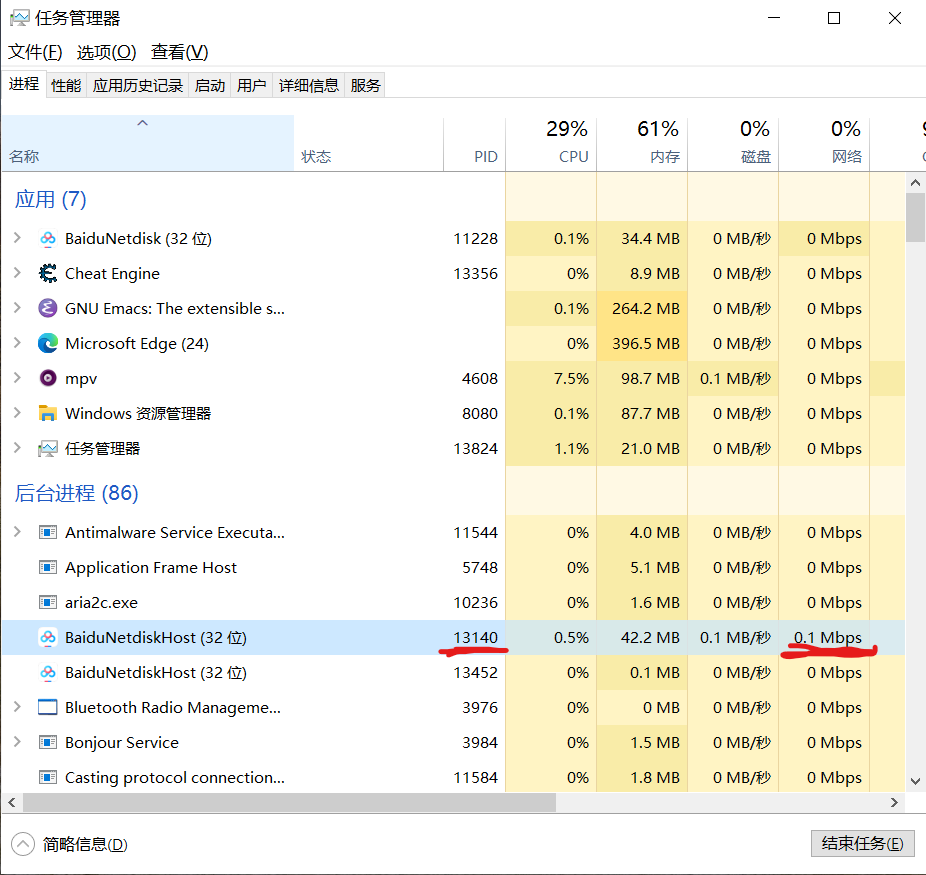Expand the Cheat Engine process group
This screenshot has height=875, width=926.
click(x=17, y=273)
